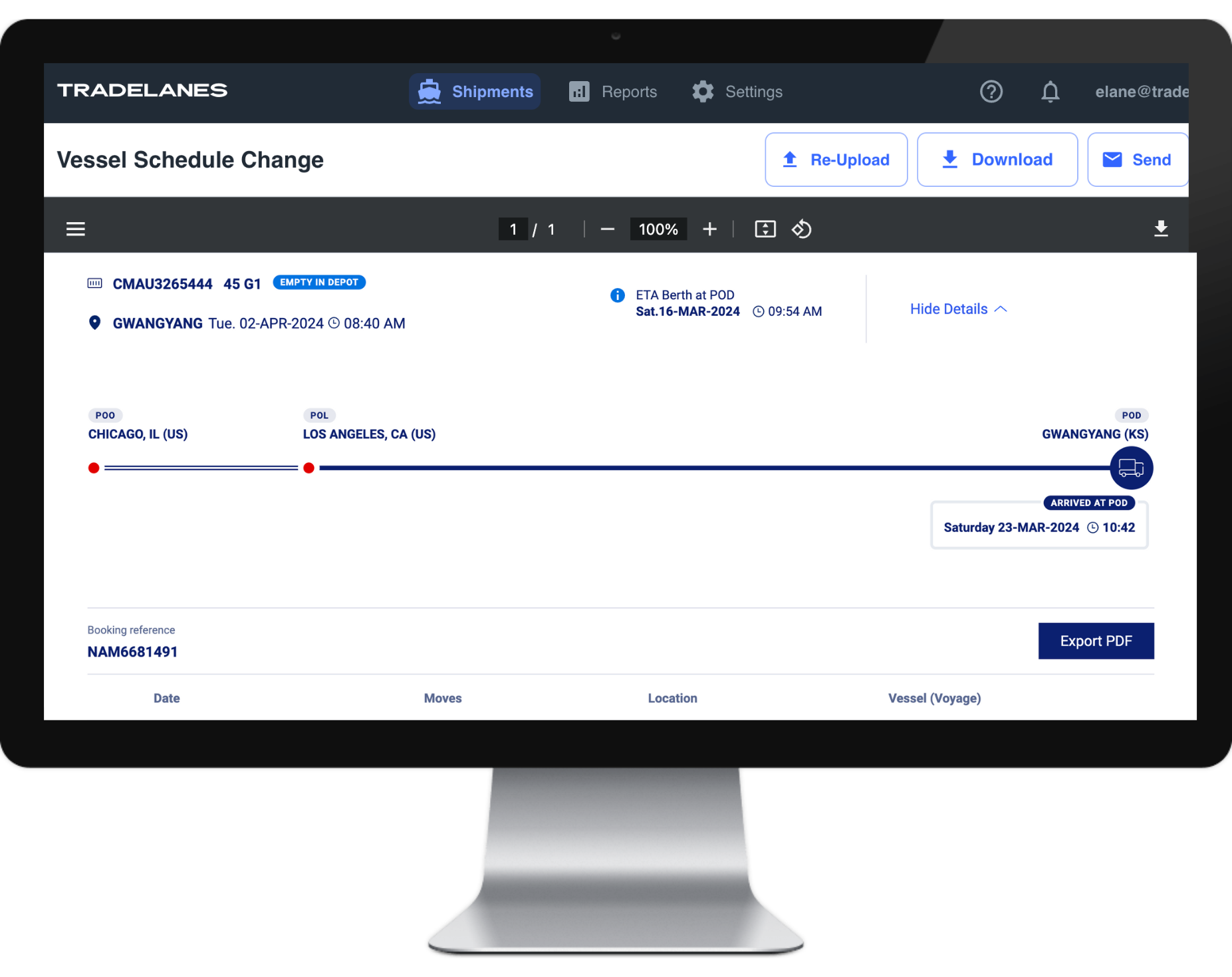Open the elane@trade user account menu
The width and height of the screenshot is (1232, 977).
click(x=1142, y=92)
